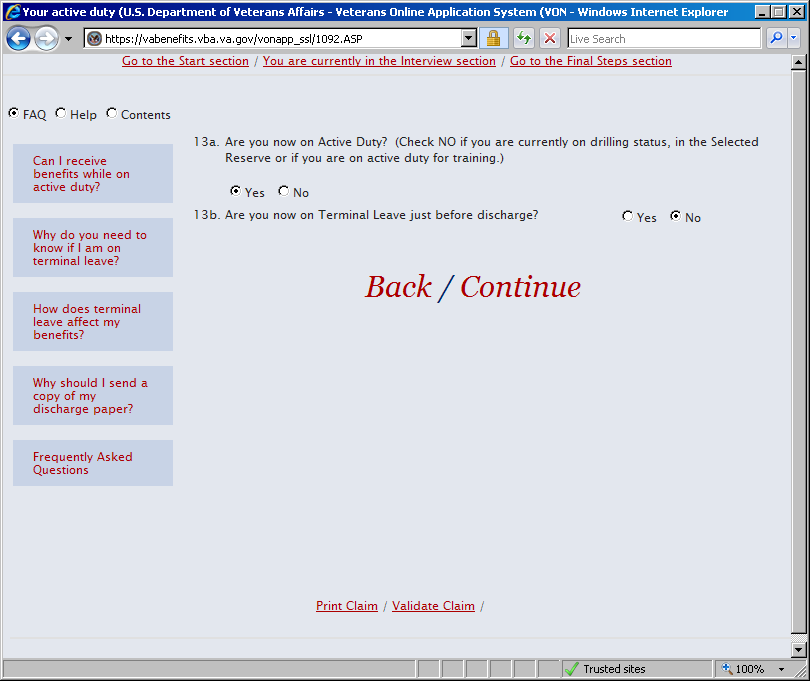The width and height of the screenshot is (810, 681).
Task: Go to the Final Steps section link
Action: point(591,61)
